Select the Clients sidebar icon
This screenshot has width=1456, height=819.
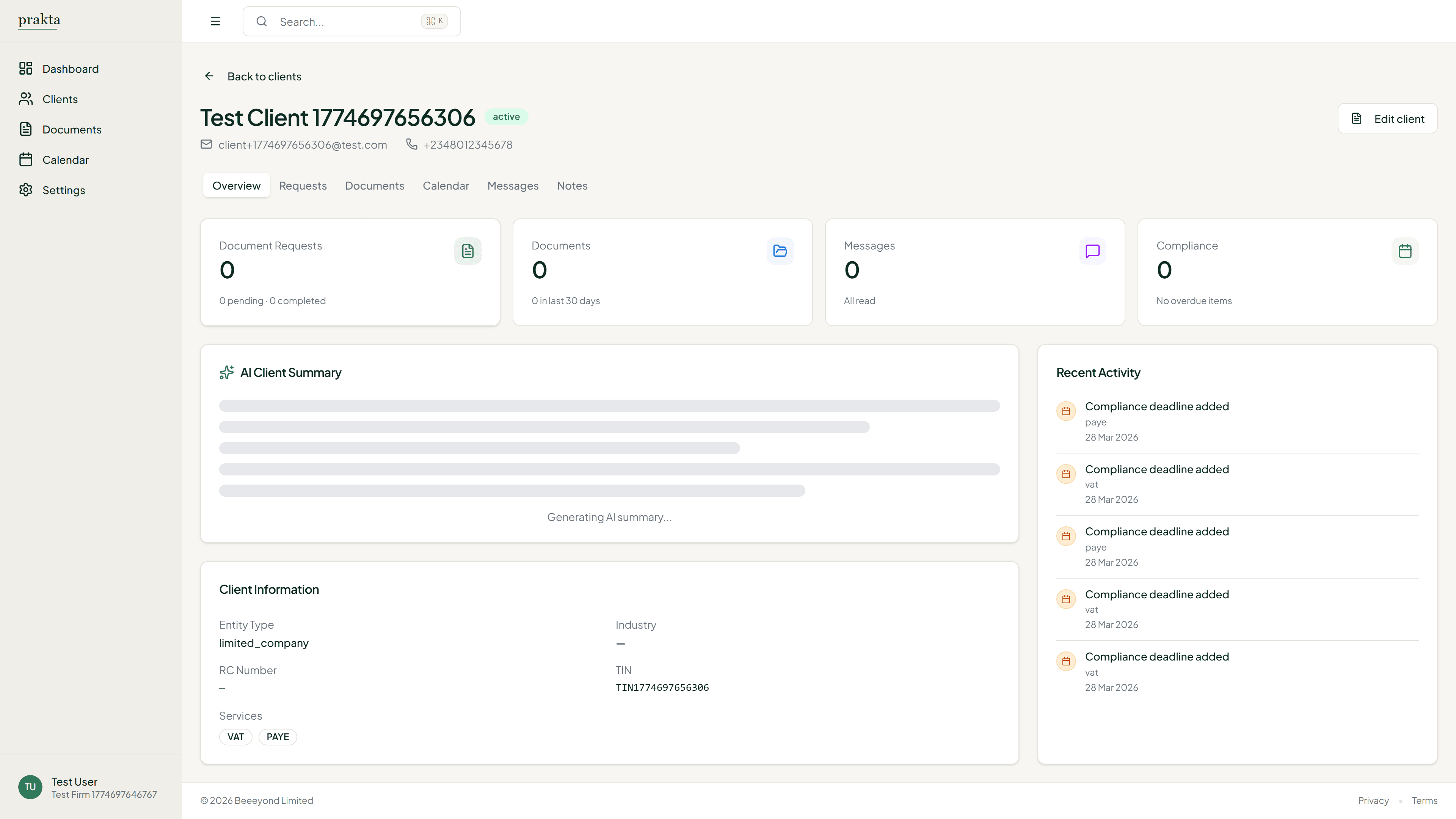click(26, 98)
